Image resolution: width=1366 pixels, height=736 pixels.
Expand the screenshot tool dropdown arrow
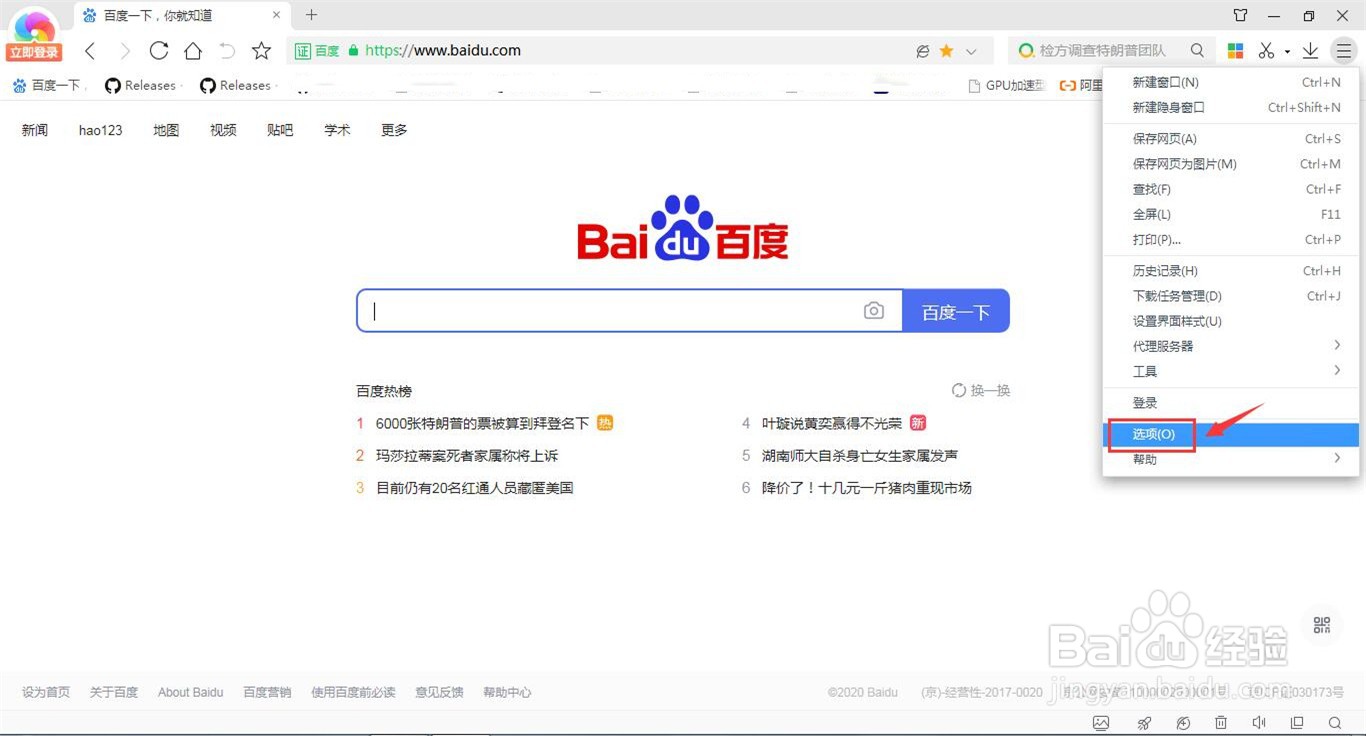tap(1287, 52)
